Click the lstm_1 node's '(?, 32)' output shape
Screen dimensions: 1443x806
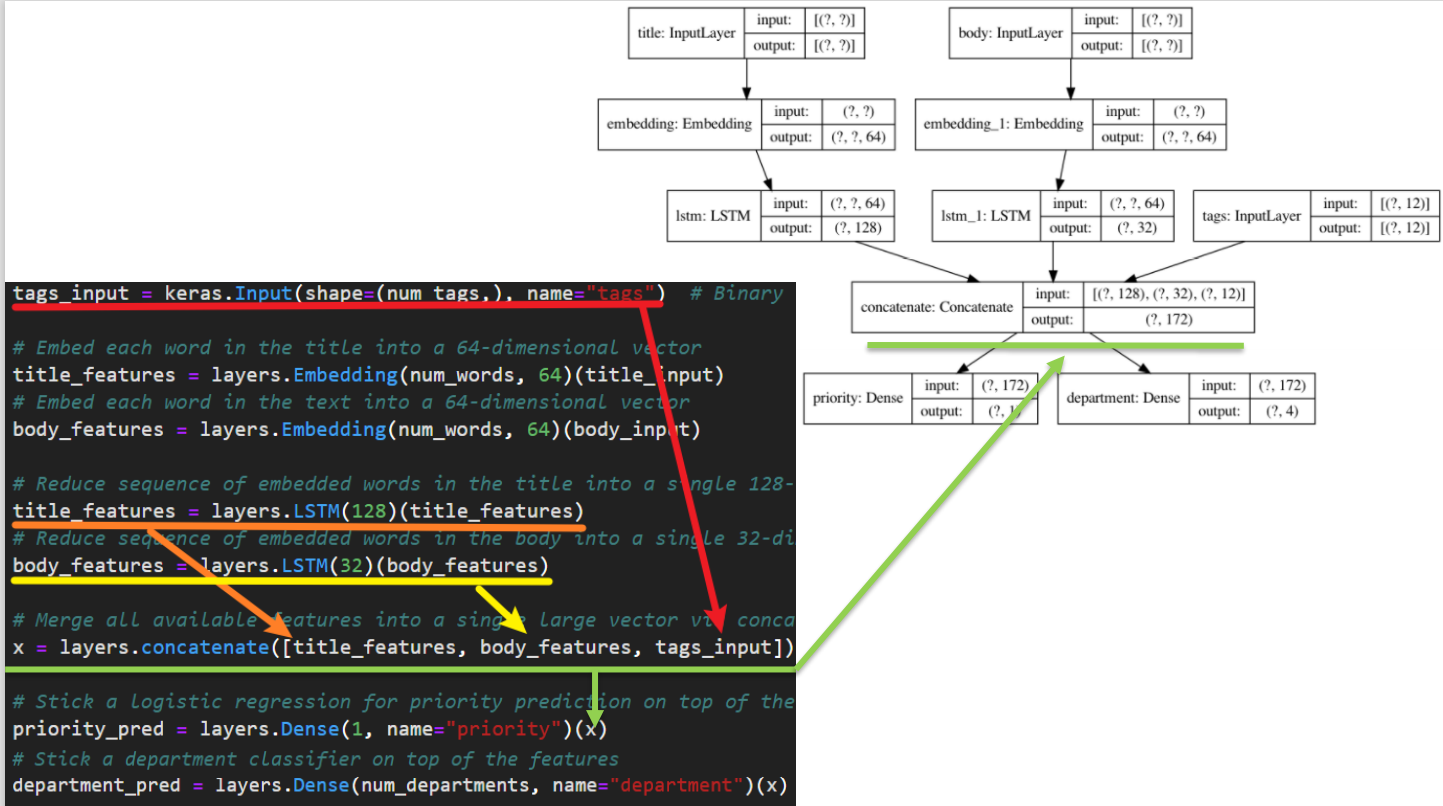[1136, 228]
